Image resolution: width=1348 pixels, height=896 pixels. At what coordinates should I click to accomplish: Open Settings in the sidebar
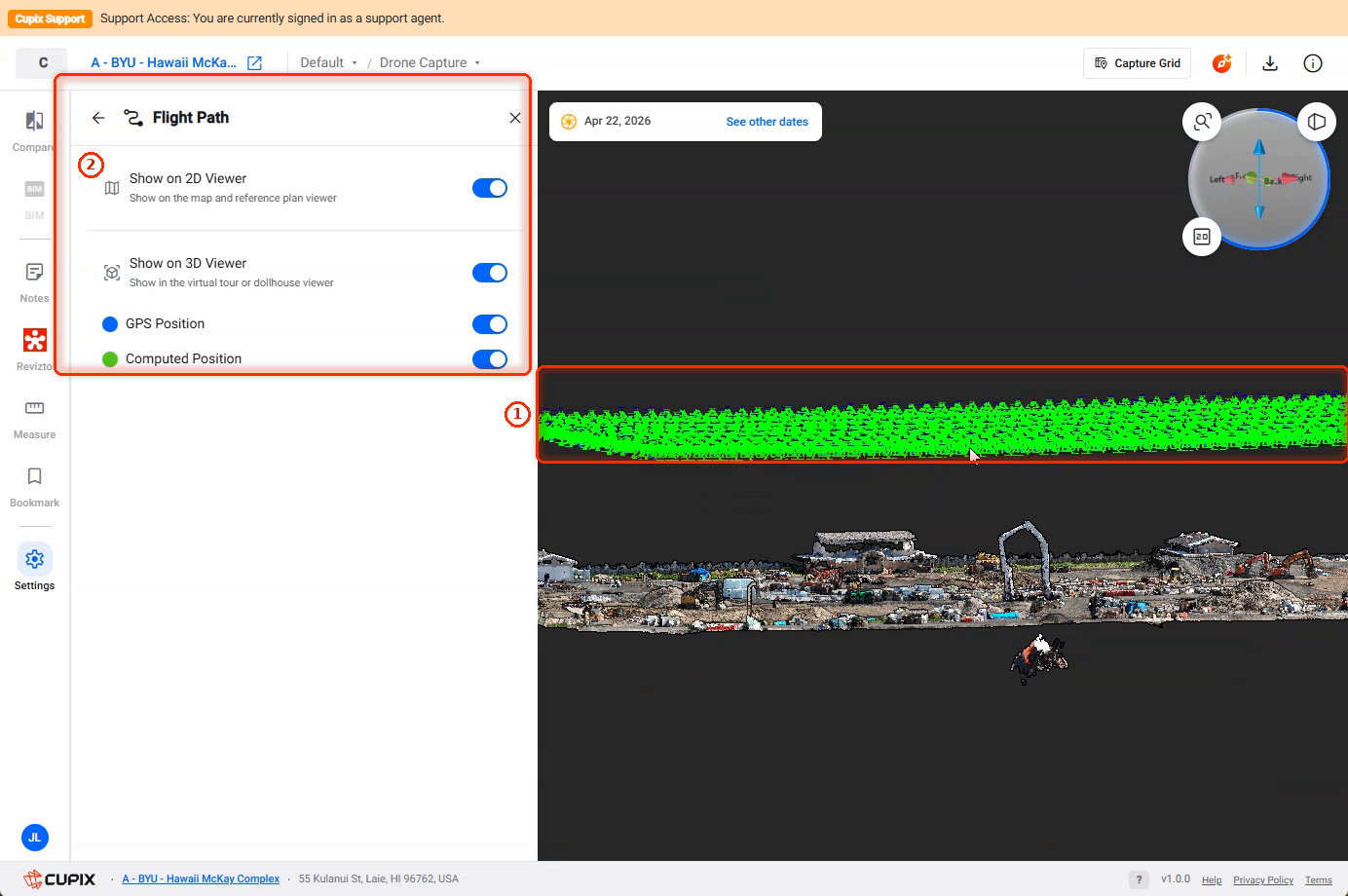pyautogui.click(x=34, y=568)
